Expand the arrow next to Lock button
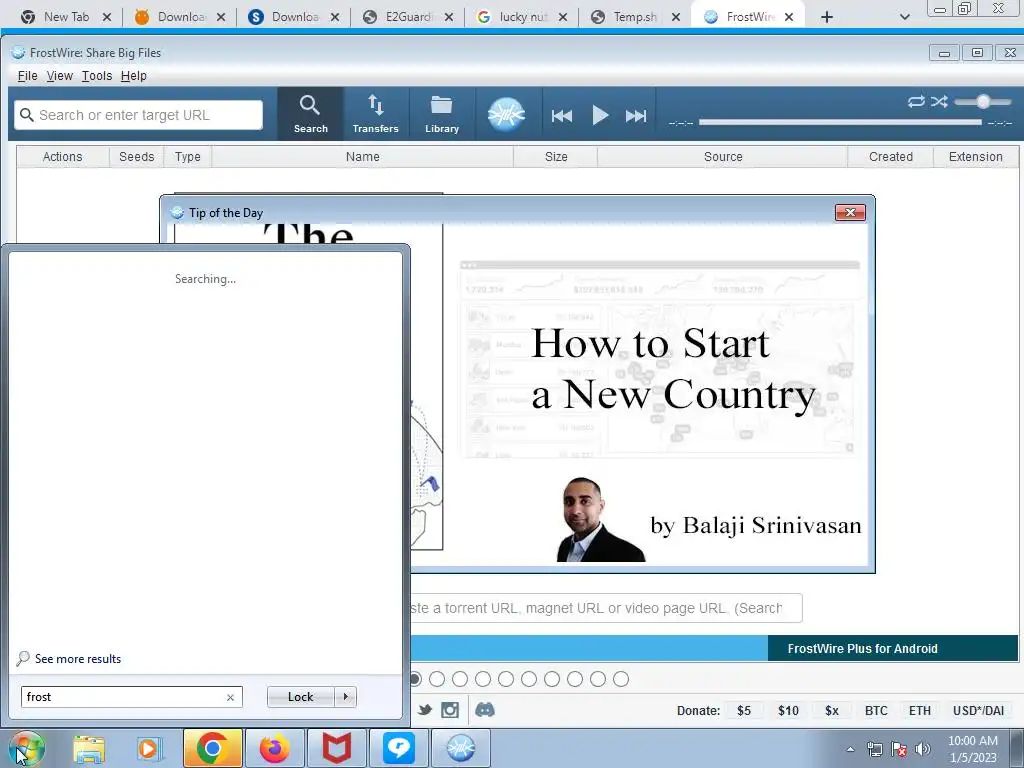The image size is (1024, 768). (345, 697)
